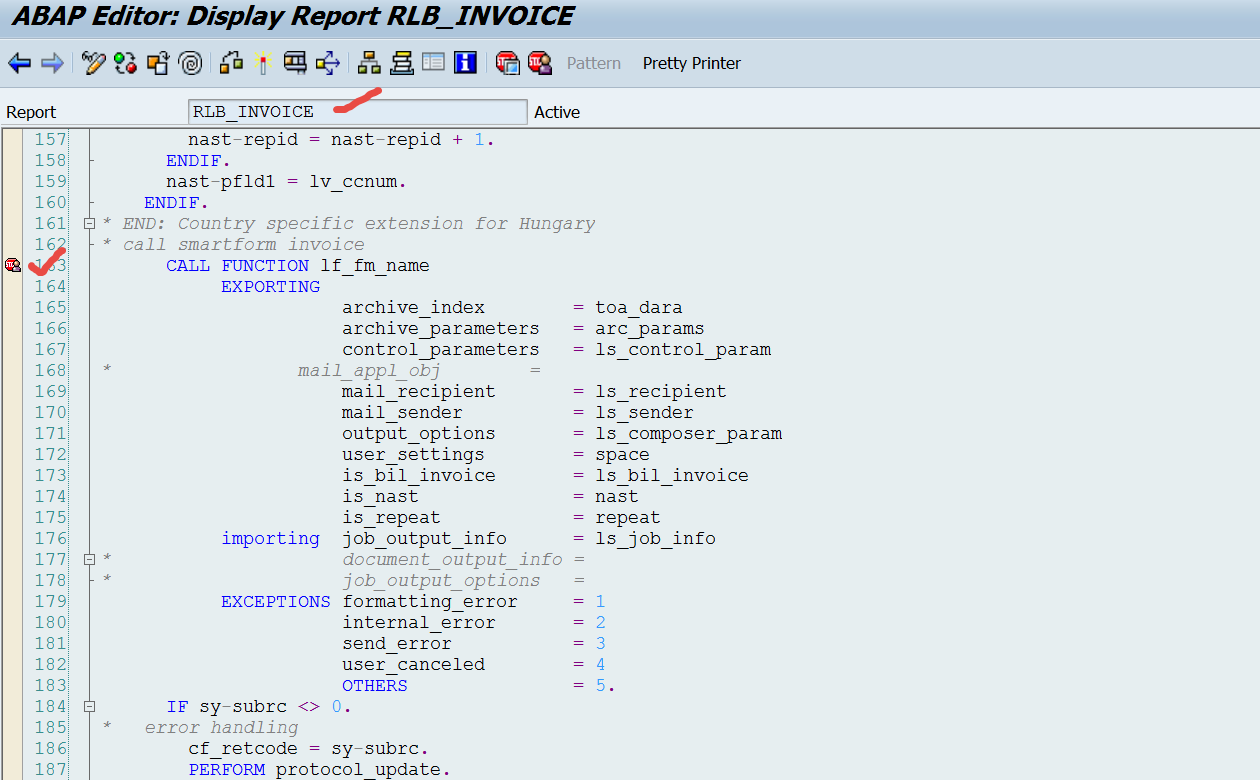Click the grayed Pattern button
This screenshot has height=780, width=1260.
(594, 63)
